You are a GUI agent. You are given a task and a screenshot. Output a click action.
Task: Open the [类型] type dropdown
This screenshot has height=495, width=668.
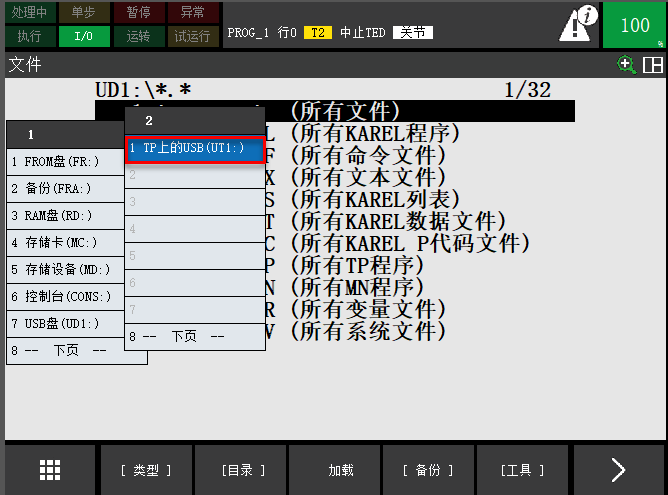point(146,469)
